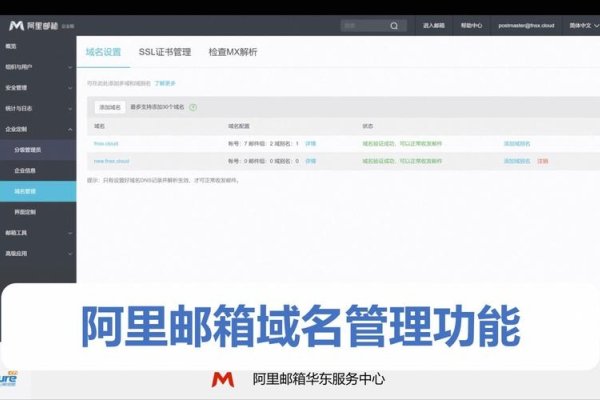Click the 了解更多 learn more link
Image resolution: width=600 pixels, height=400 pixels.
coord(165,83)
